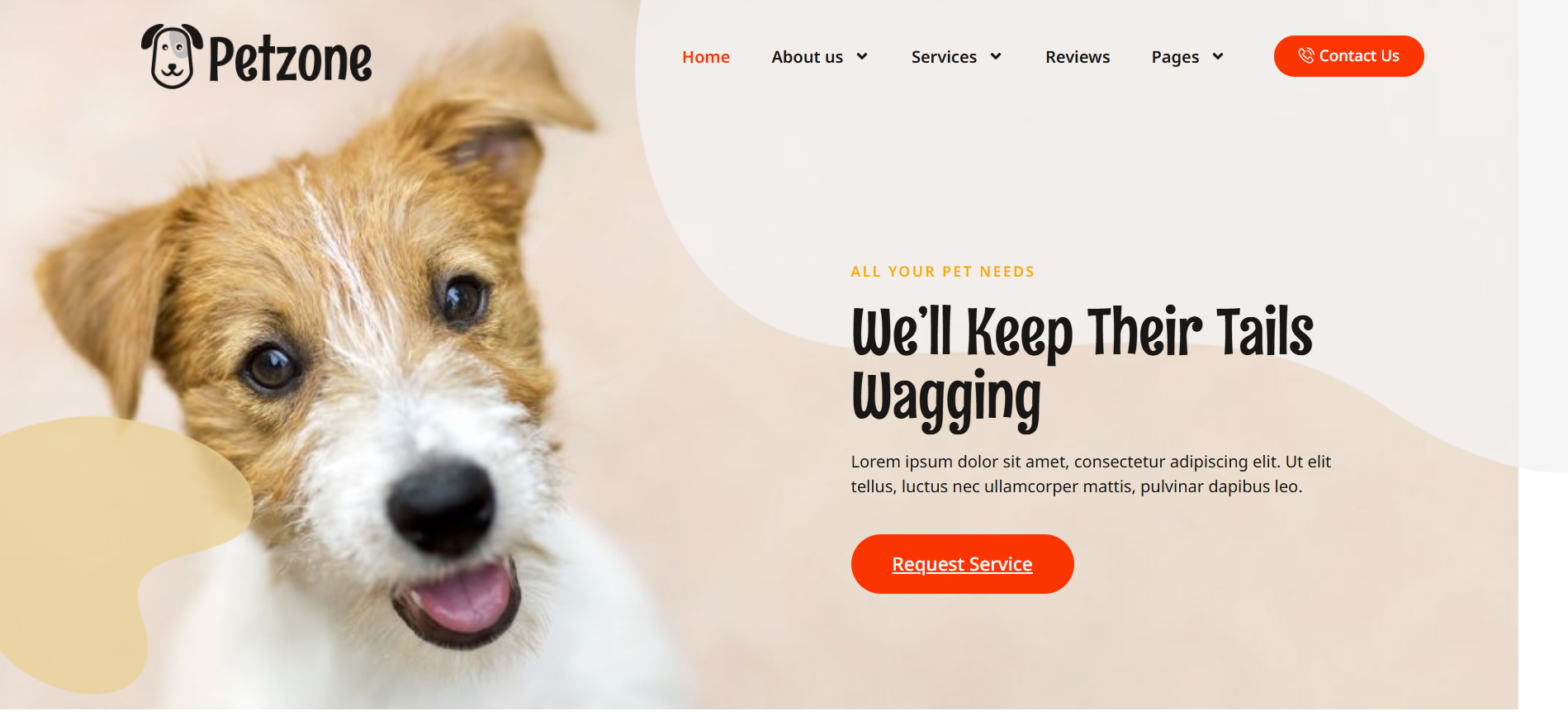
Task: Click the Contact Us button
Action: click(x=1348, y=56)
